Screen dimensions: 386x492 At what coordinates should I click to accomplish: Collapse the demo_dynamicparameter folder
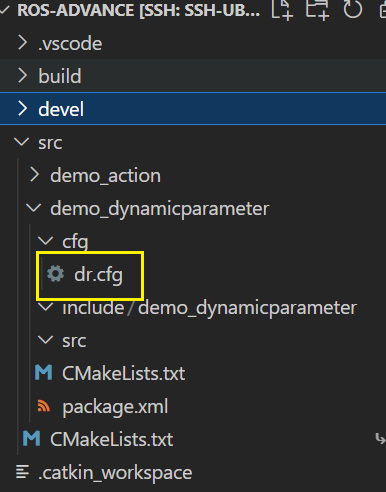34,208
